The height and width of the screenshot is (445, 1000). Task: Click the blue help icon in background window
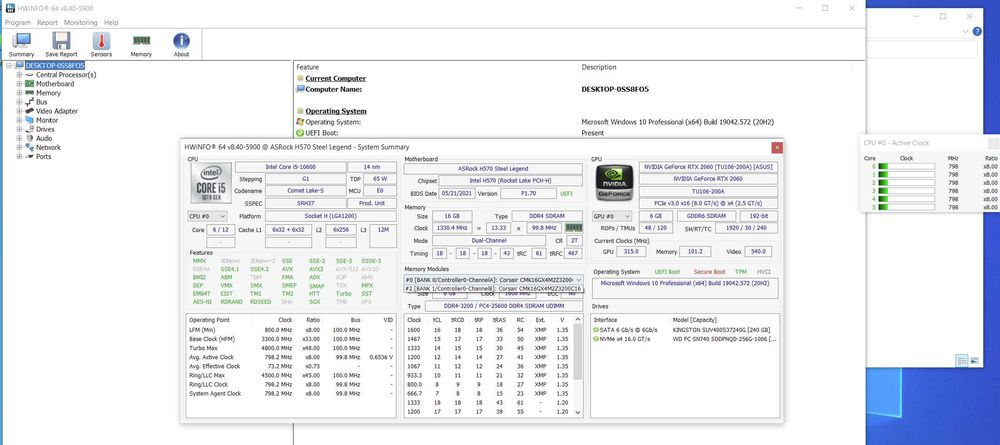tap(976, 31)
